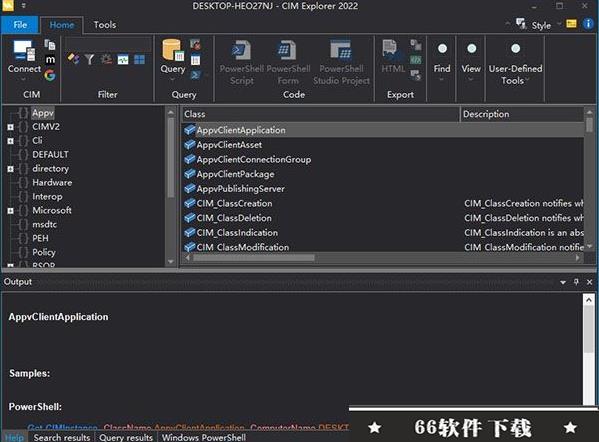Click the bottom small export icon beside HTML
The width and height of the screenshot is (599, 442).
tap(416, 75)
